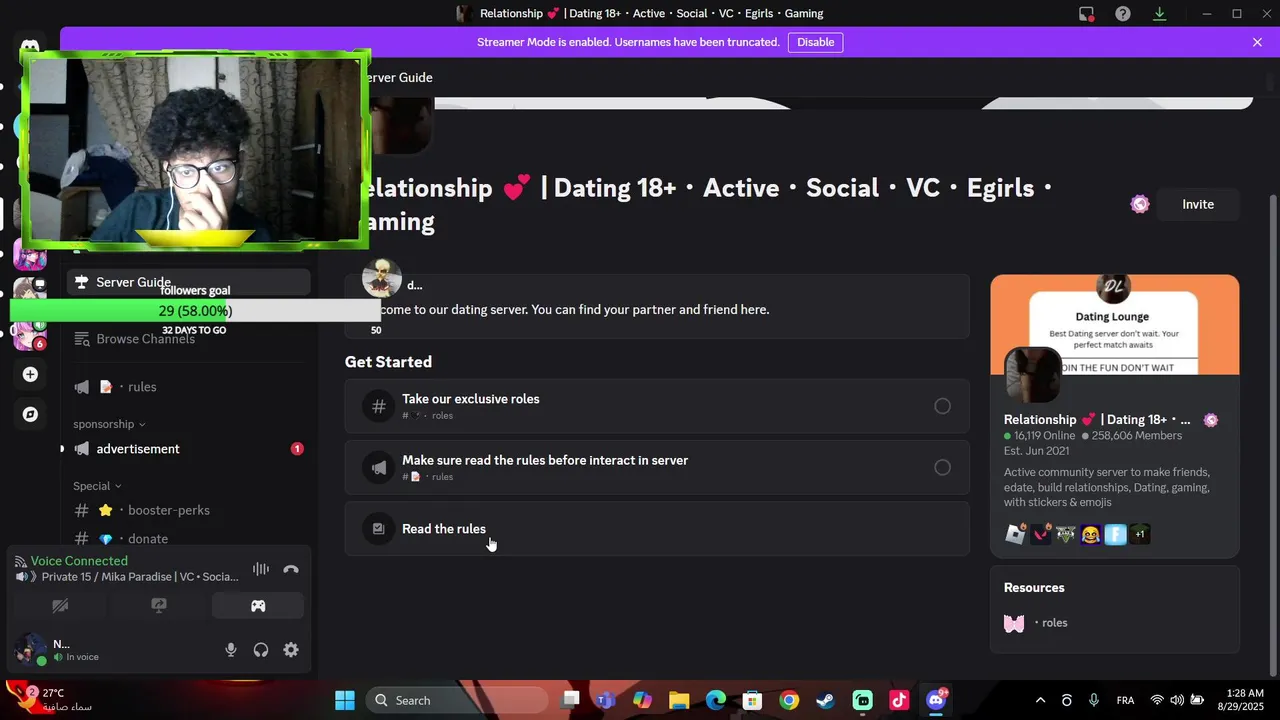Share your screen from voice panel
The width and height of the screenshot is (1280, 720).
159,606
